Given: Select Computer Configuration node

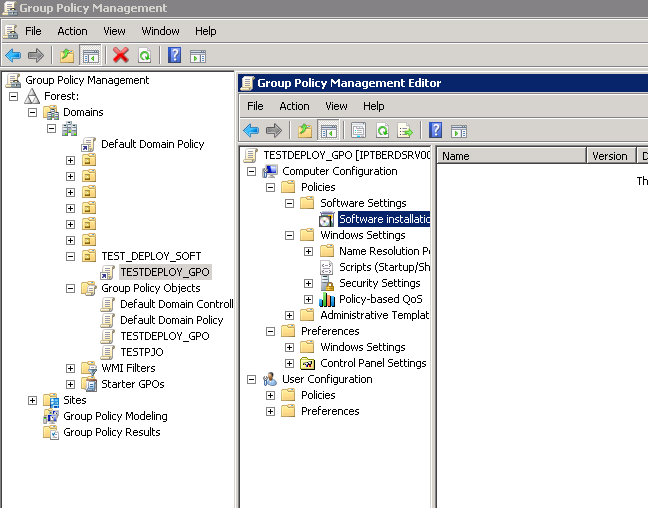Looking at the screenshot, I should click(340, 171).
